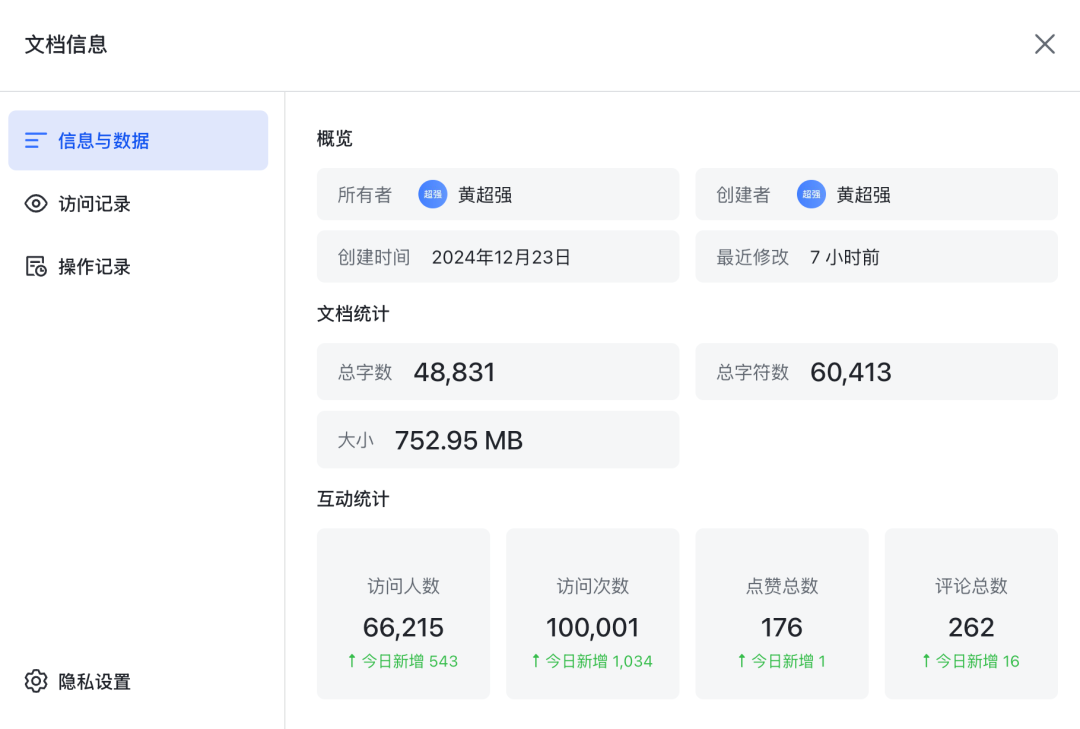Click the 总字符数 60,413 field
Viewport: 1080px width, 729px height.
tap(876, 372)
